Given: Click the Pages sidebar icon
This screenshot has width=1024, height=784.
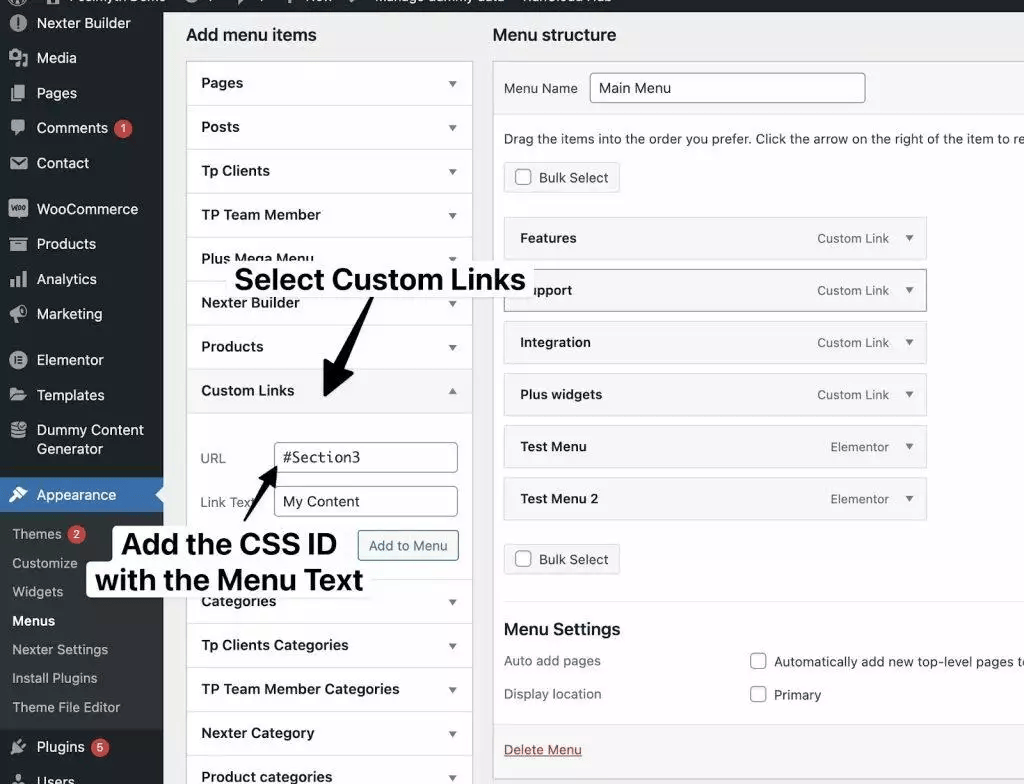Looking at the screenshot, I should click(18, 93).
